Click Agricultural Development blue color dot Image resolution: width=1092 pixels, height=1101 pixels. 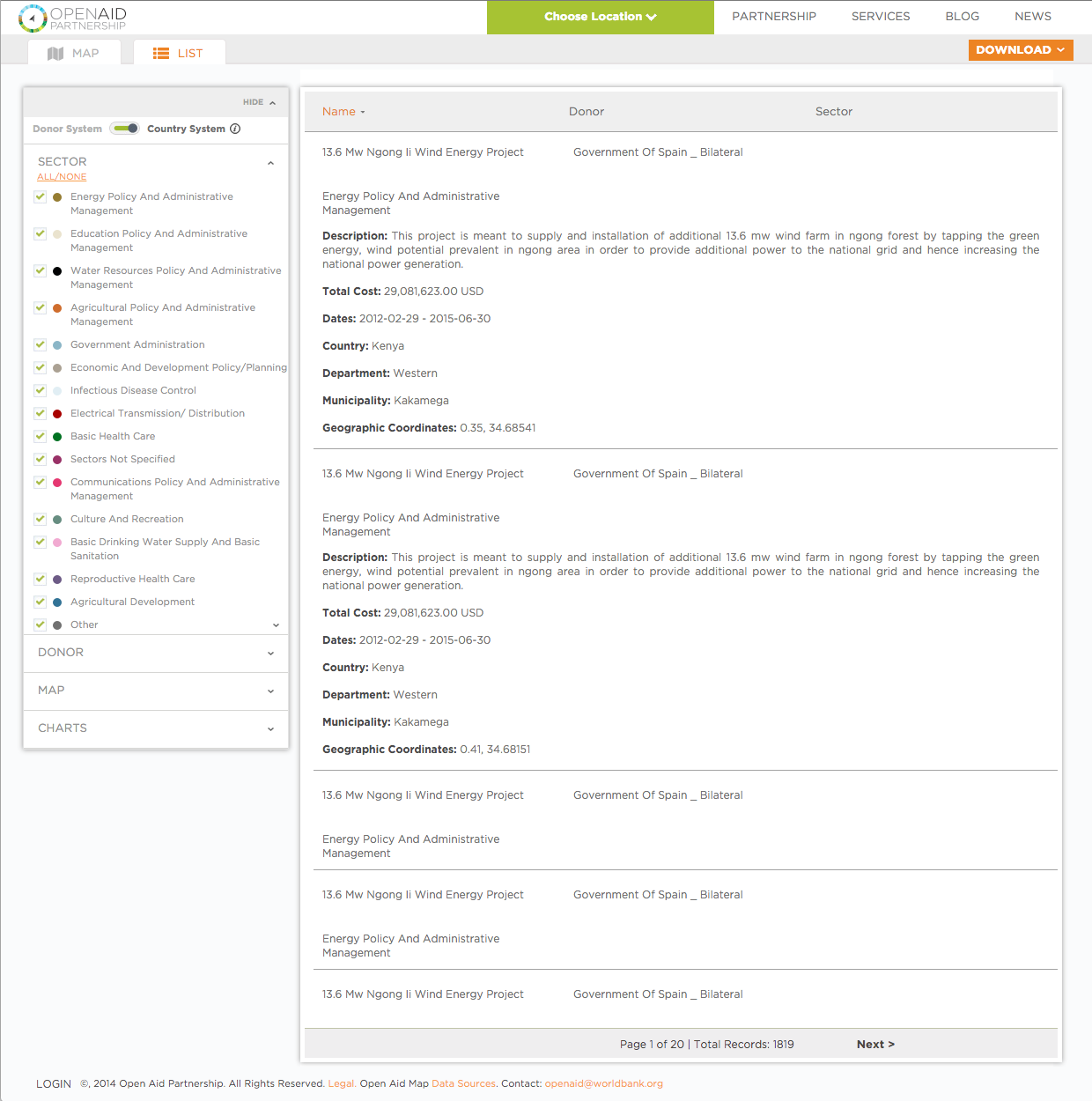tap(57, 602)
